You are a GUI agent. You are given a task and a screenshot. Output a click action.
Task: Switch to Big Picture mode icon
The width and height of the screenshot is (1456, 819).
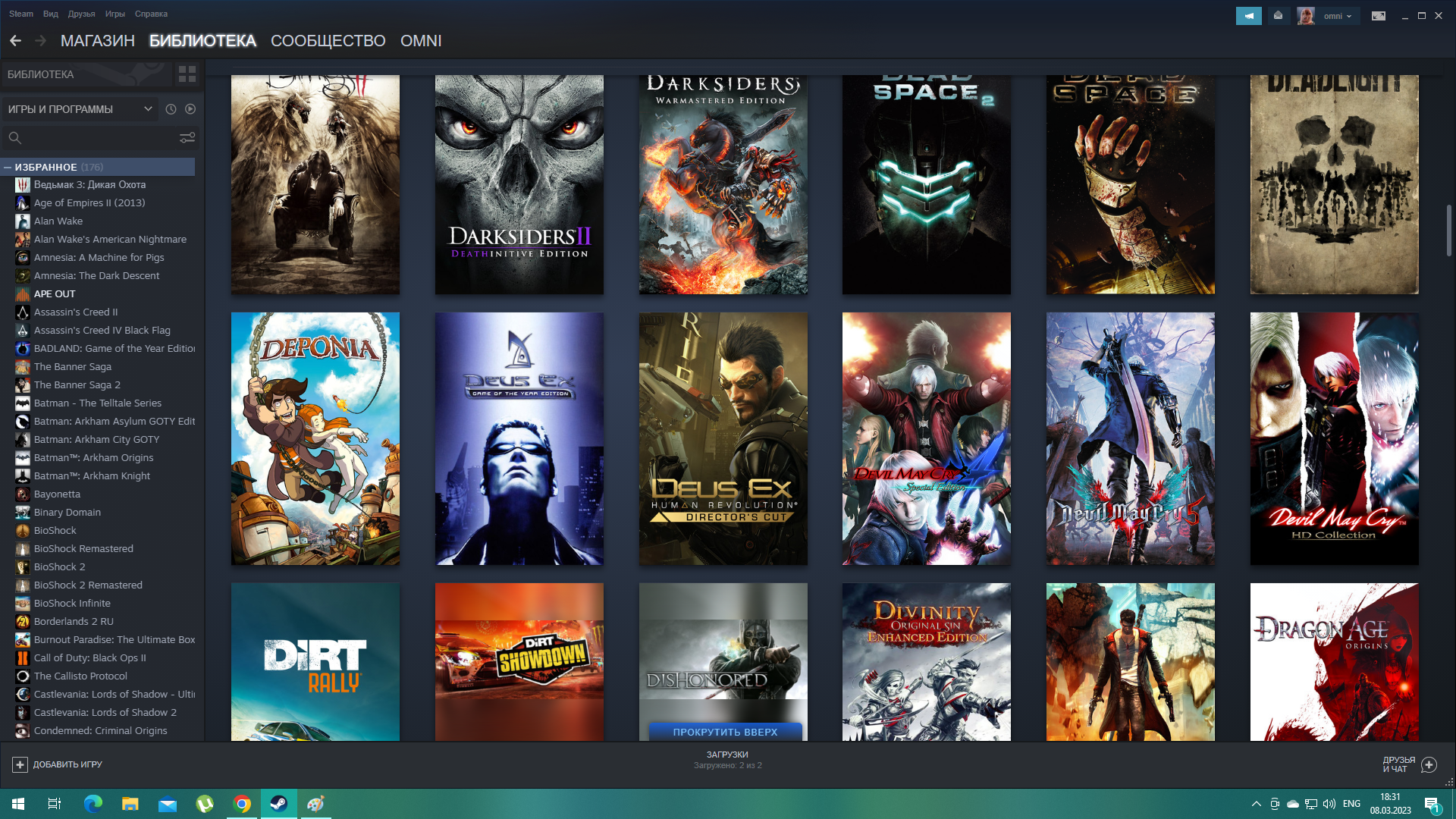click(1378, 16)
